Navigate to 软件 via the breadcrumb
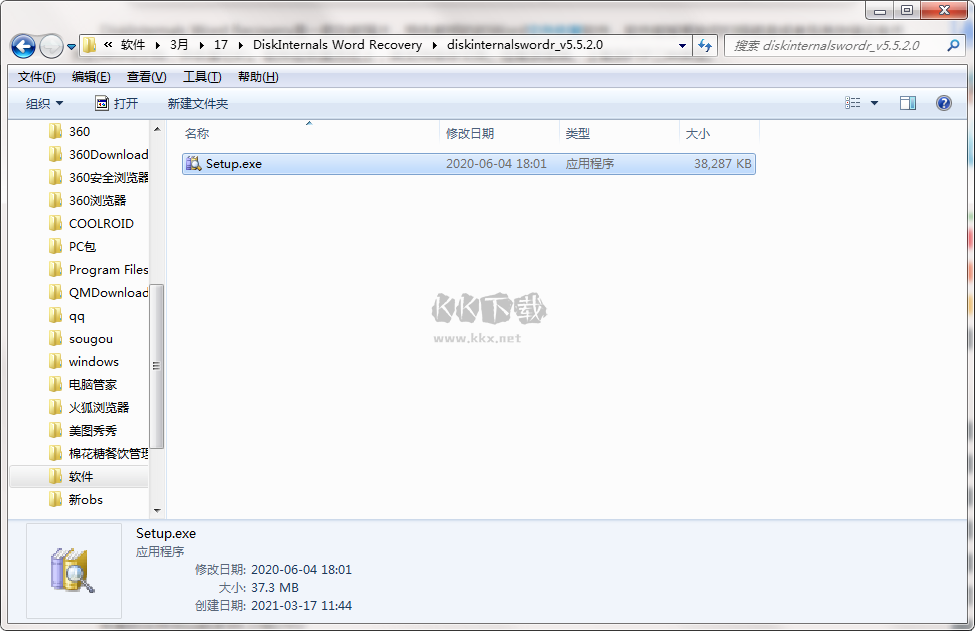This screenshot has width=975, height=631. click(x=131, y=45)
